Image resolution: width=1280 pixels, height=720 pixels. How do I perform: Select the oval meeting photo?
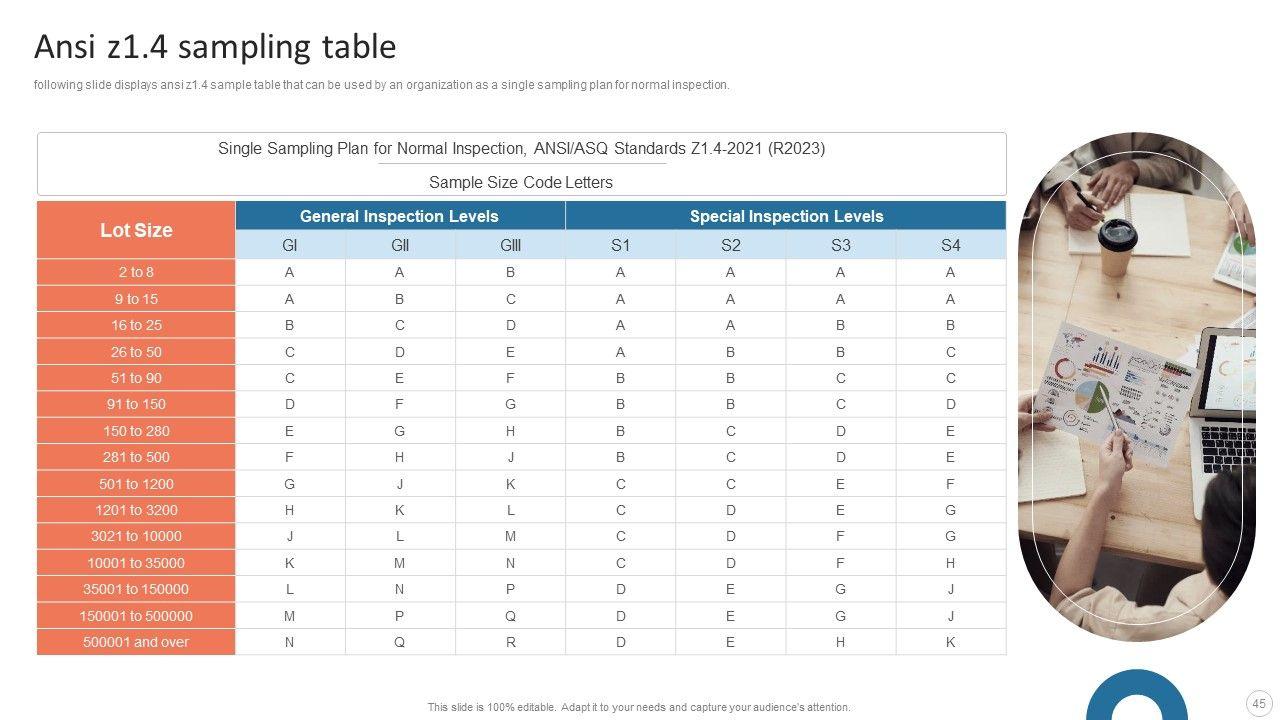(x=1136, y=386)
